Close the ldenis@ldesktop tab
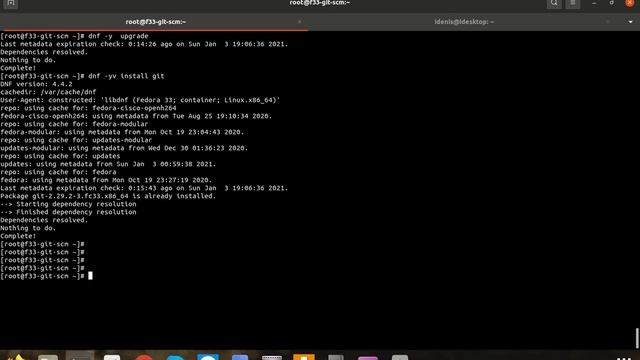This screenshot has width=640, height=360. pyautogui.click(x=608, y=22)
